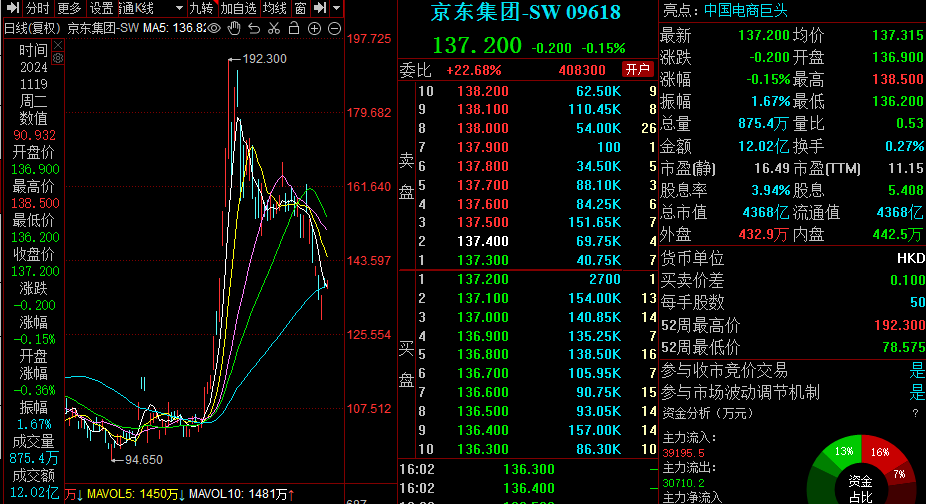
Task: Click sell level 3 price 137.500
Action: (x=482, y=222)
